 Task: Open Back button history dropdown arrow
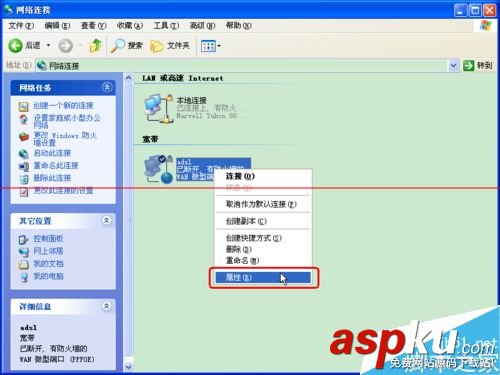[49, 45]
